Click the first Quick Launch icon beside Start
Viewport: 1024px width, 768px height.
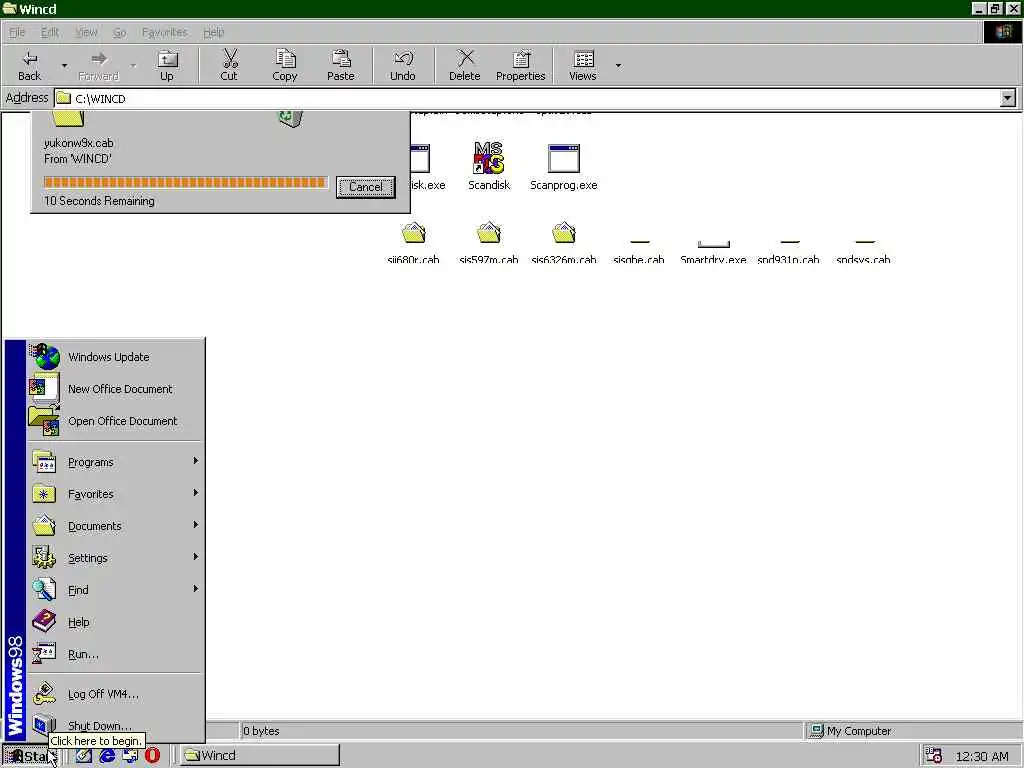(x=84, y=756)
